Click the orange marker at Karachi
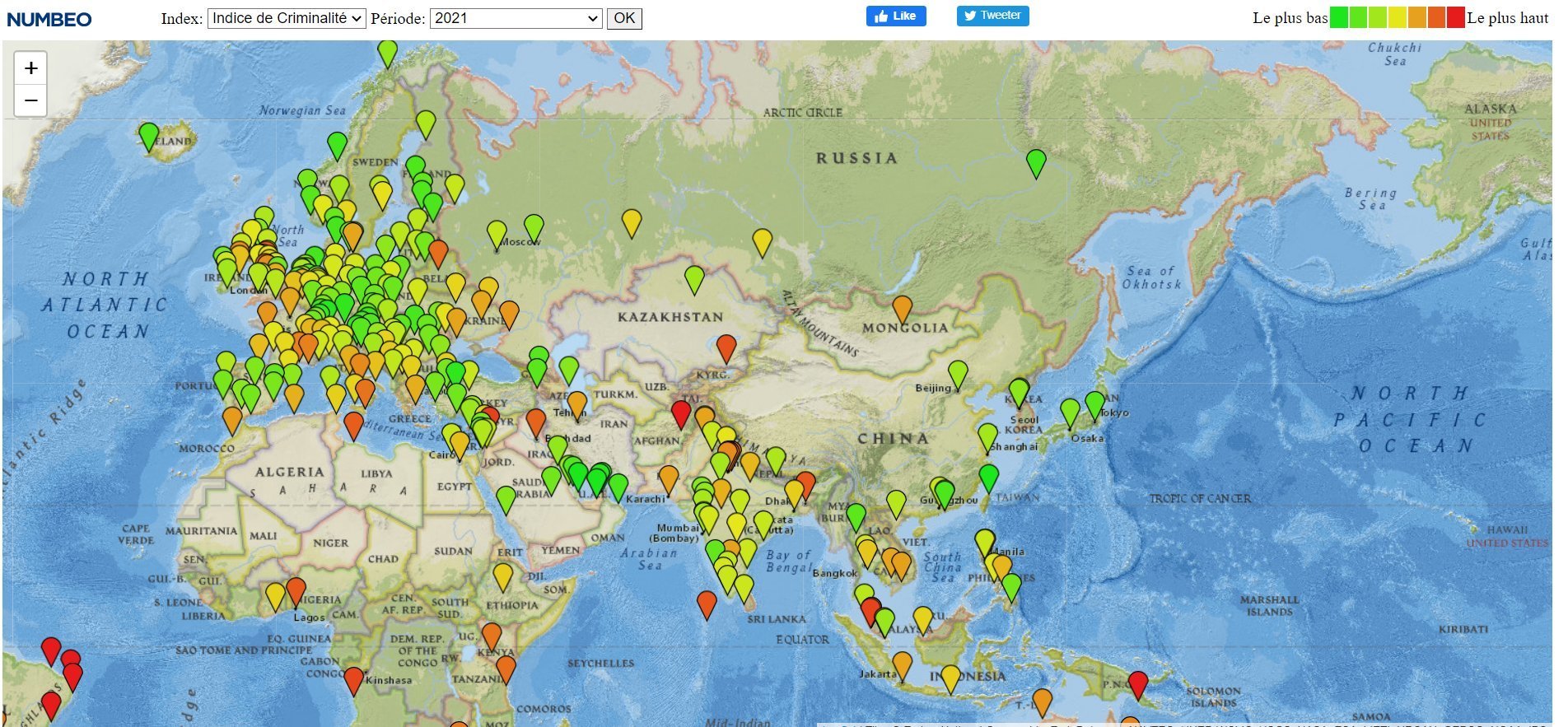Image resolution: width=1568 pixels, height=727 pixels. tap(669, 480)
